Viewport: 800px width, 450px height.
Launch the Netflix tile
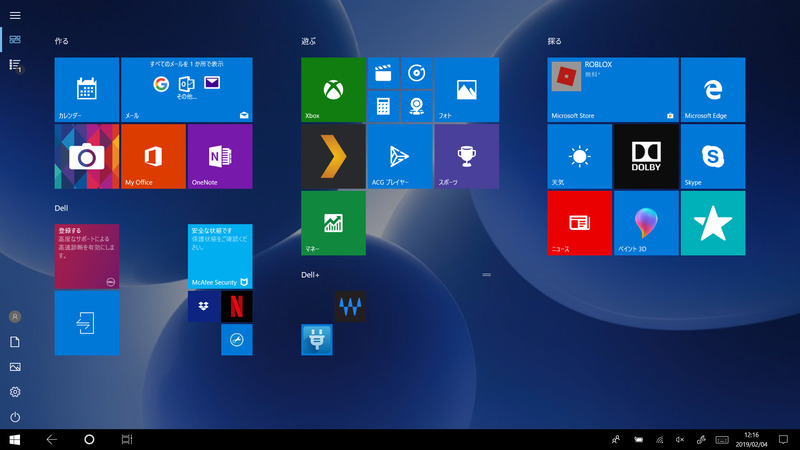coord(237,307)
